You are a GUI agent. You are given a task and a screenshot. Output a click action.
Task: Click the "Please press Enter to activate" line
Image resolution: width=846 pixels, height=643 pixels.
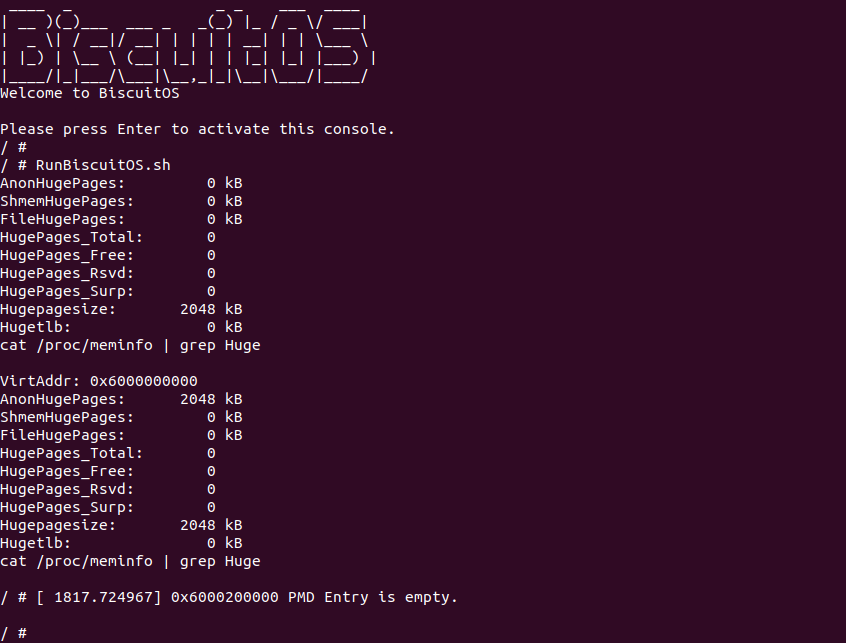pos(197,129)
